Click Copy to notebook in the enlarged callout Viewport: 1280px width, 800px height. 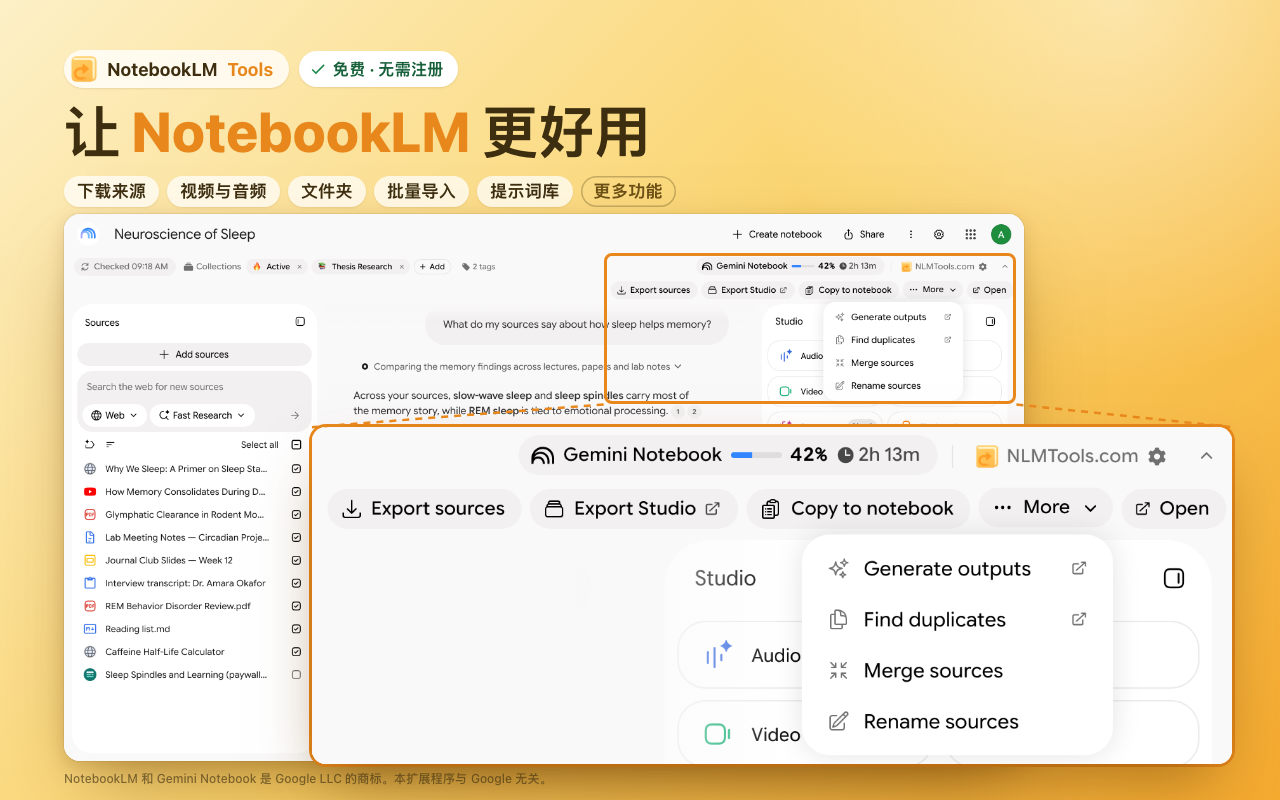[858, 508]
